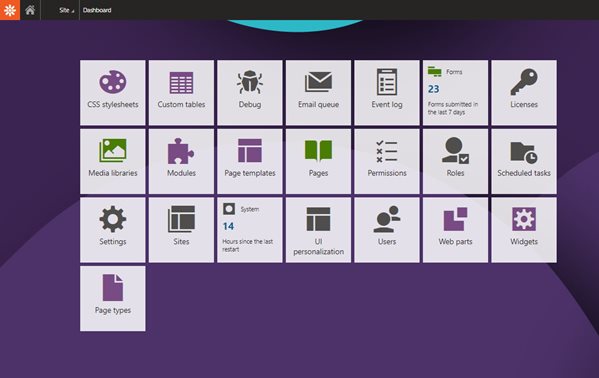Image resolution: width=599 pixels, height=378 pixels.
Task: Open the Sites tile
Action: [x=181, y=230]
